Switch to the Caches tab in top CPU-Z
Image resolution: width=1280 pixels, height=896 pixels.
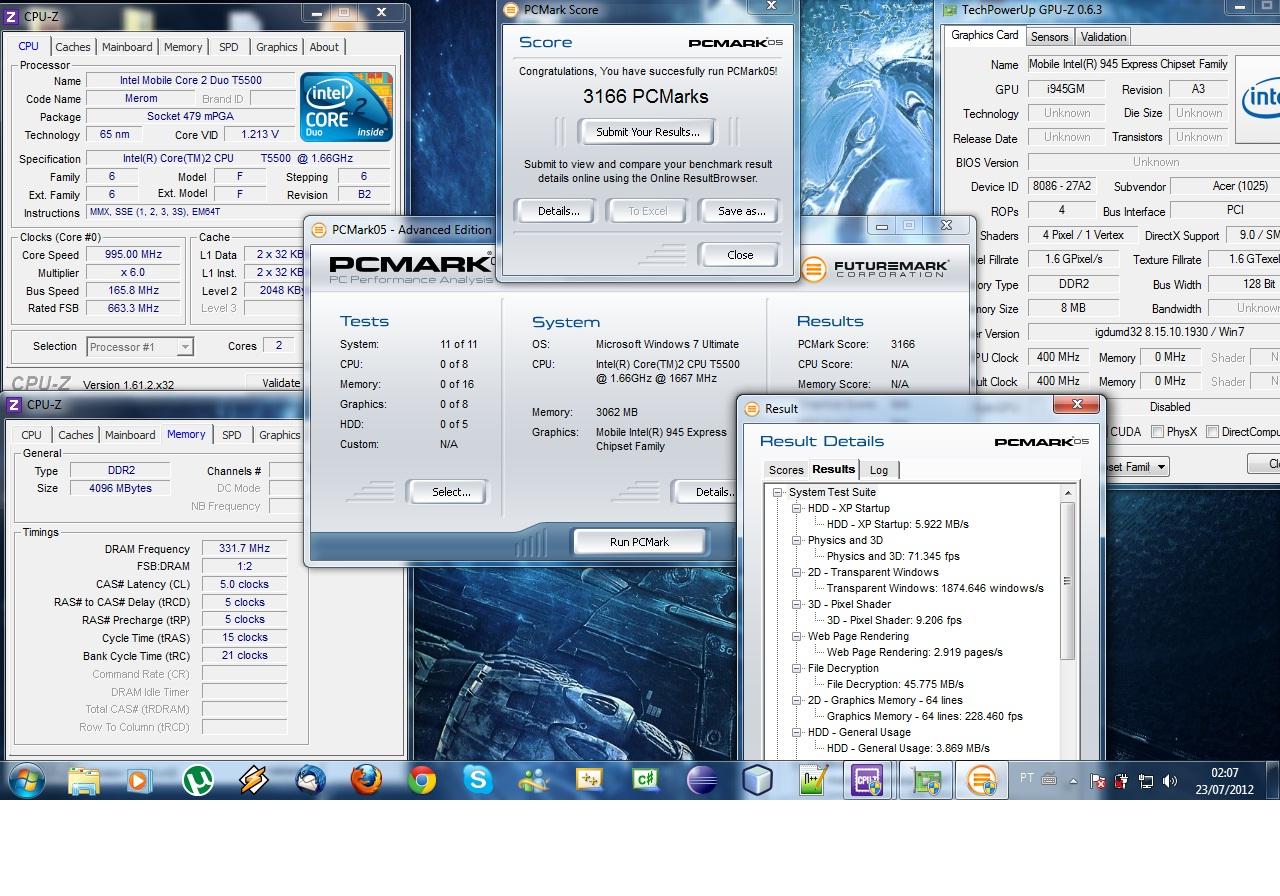73,47
